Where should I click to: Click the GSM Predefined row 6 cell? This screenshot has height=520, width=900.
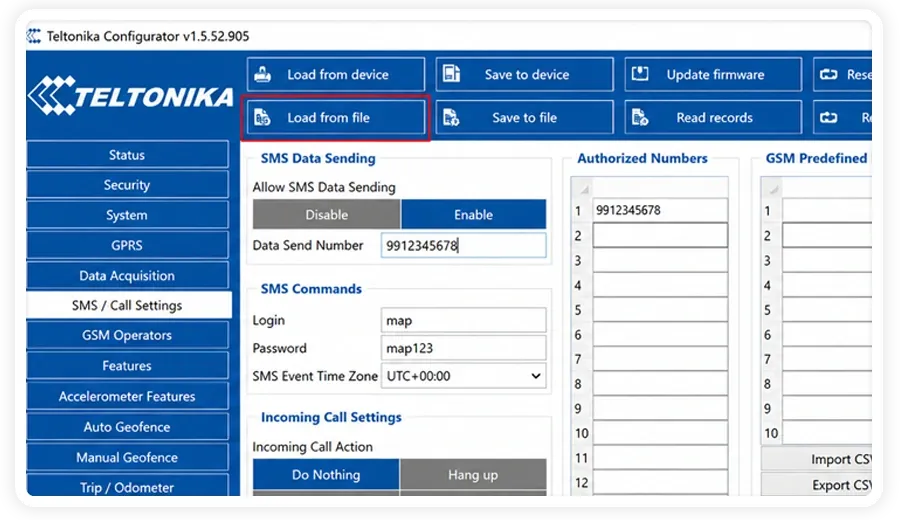(x=827, y=334)
